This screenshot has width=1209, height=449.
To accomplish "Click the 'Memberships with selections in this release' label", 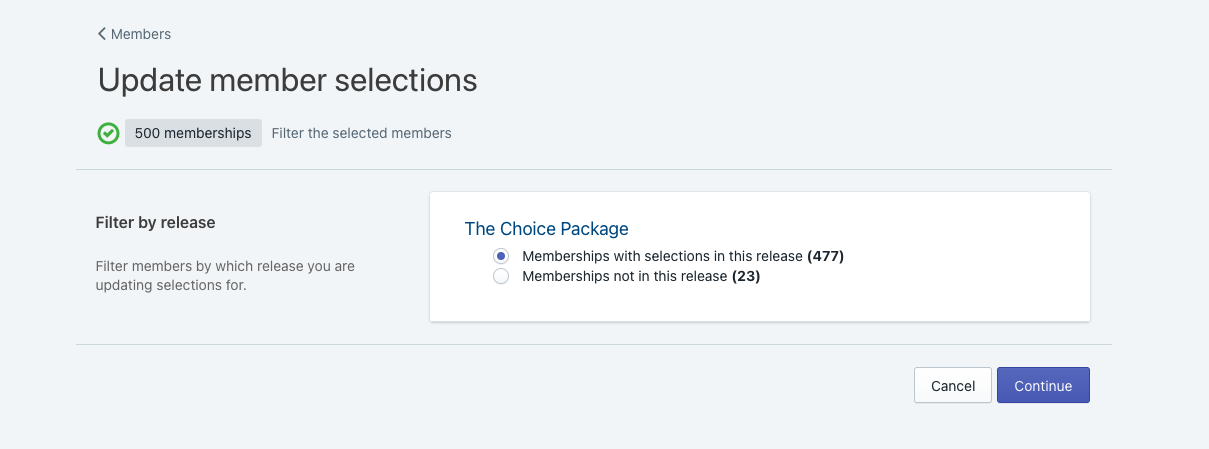I will 662,256.
